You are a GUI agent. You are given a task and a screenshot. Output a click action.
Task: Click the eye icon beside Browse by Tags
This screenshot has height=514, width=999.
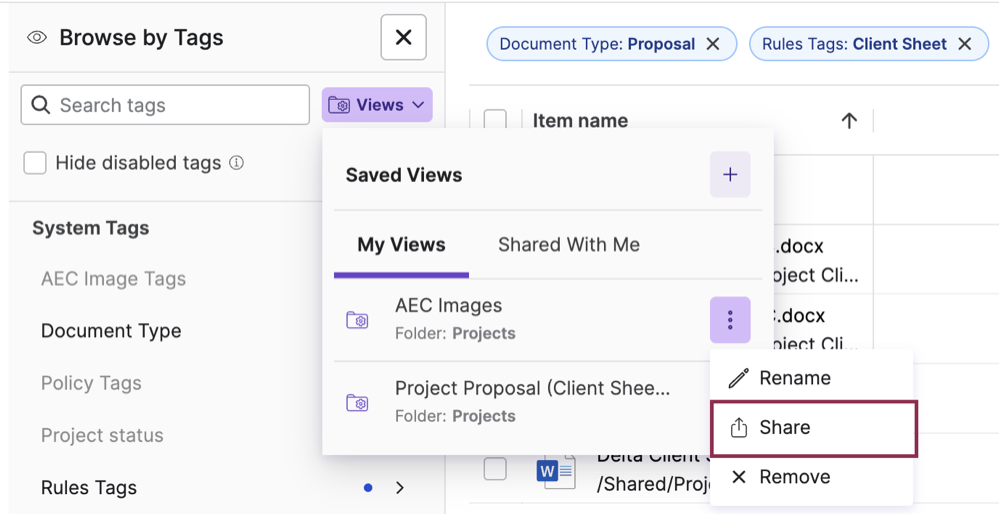[x=37, y=38]
